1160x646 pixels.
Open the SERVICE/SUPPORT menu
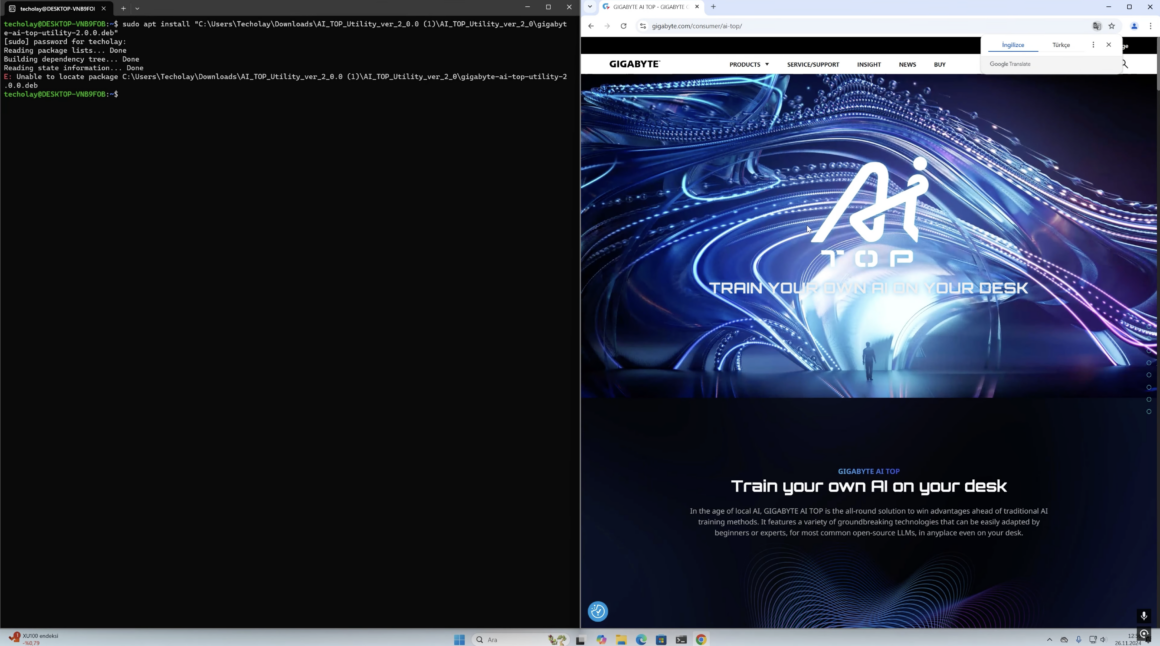[x=813, y=64]
